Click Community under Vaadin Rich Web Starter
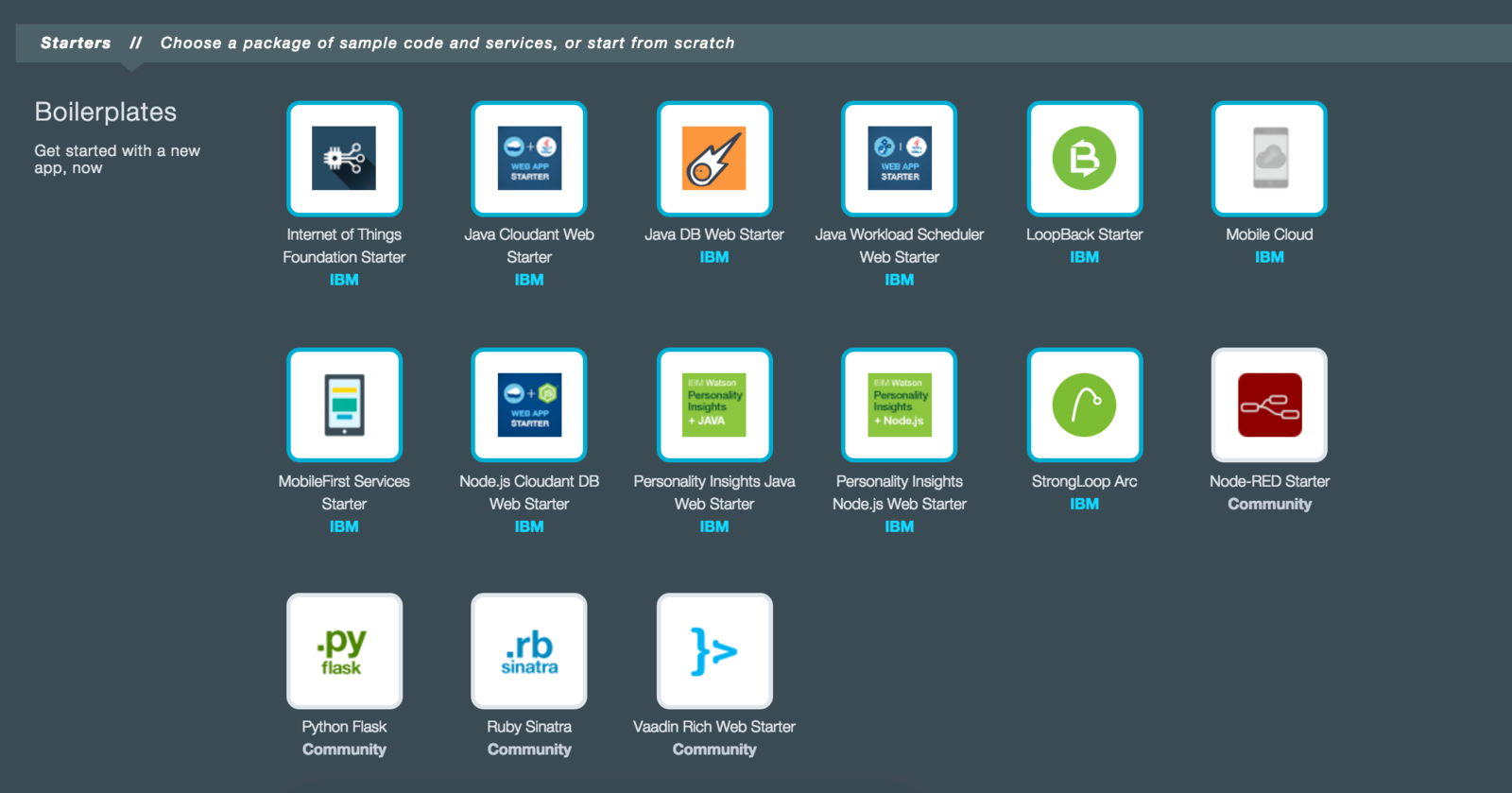This screenshot has height=793, width=1512. [714, 750]
